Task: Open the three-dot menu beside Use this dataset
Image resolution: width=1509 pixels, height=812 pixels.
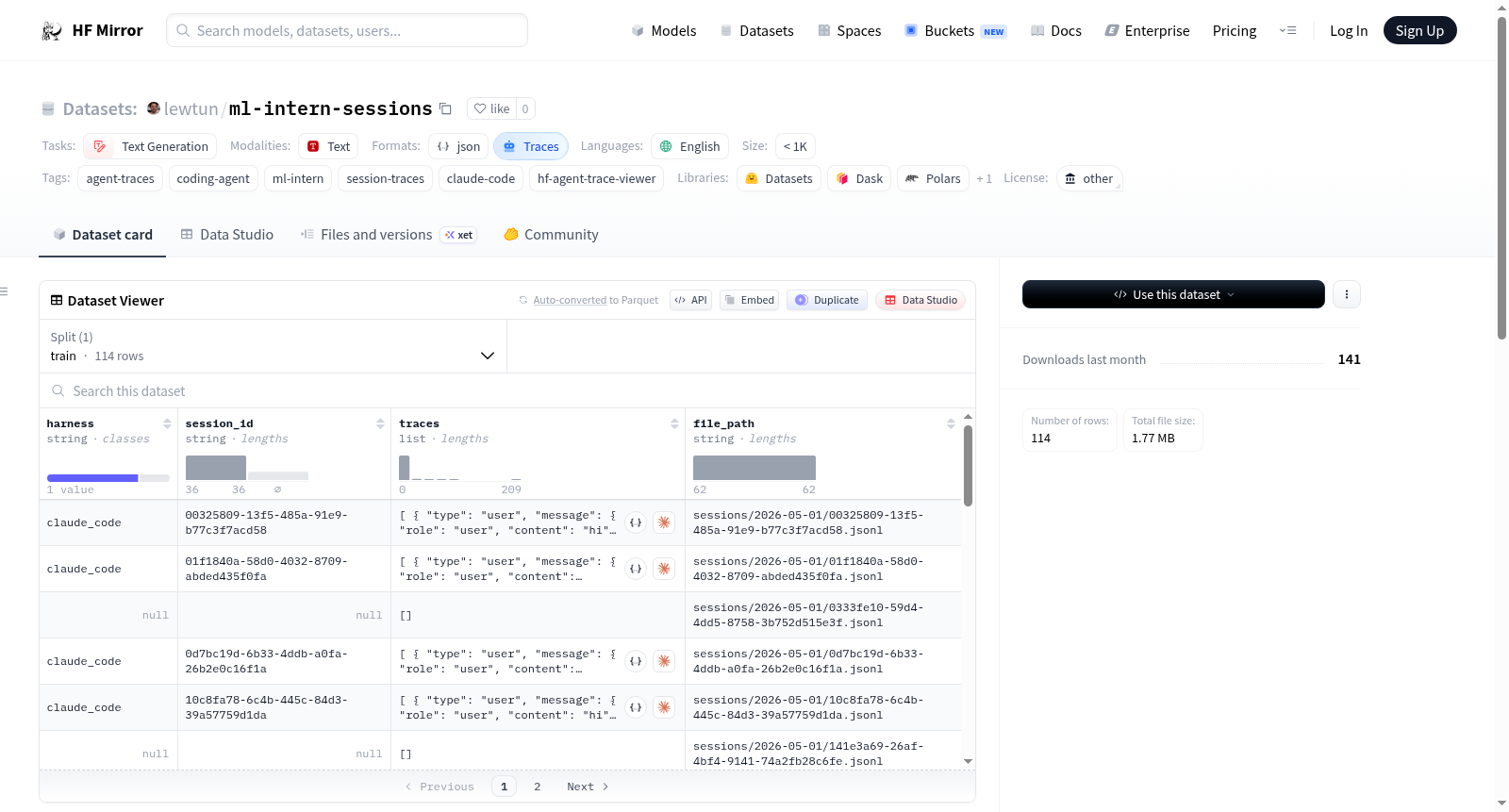Action: coord(1346,294)
